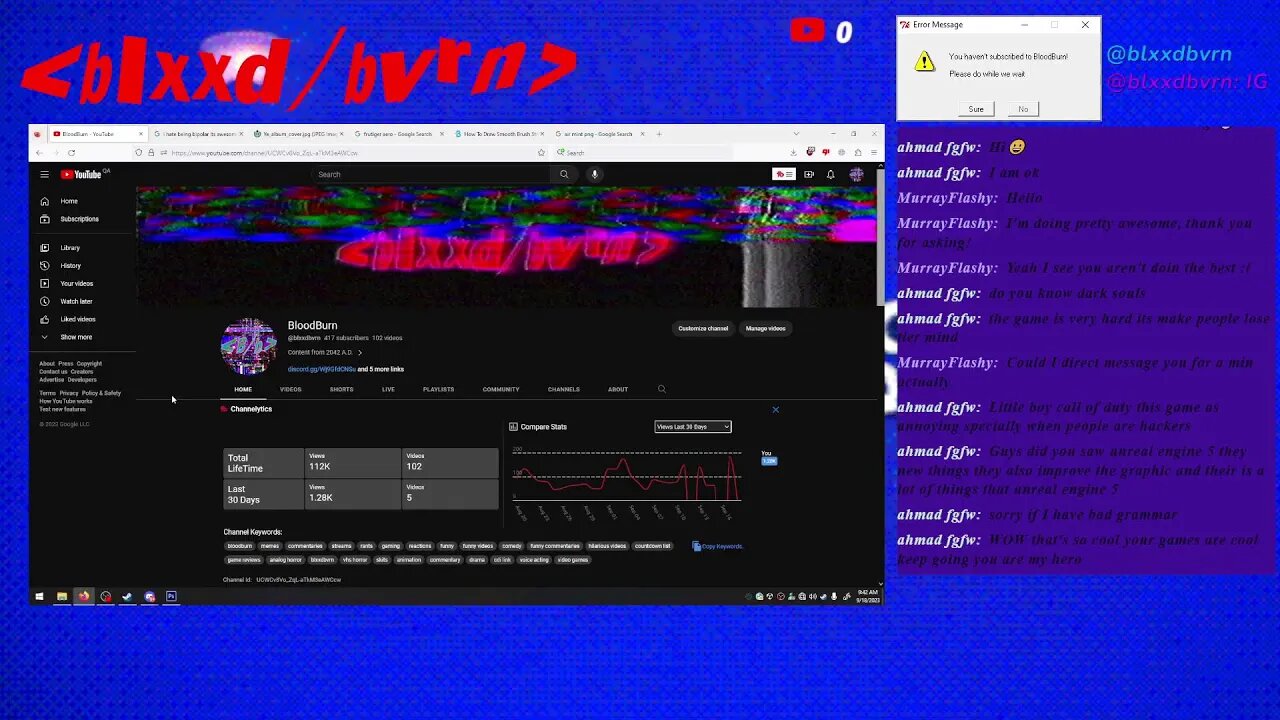Open the YouTube notifications bell
1280x720 pixels.
point(830,174)
